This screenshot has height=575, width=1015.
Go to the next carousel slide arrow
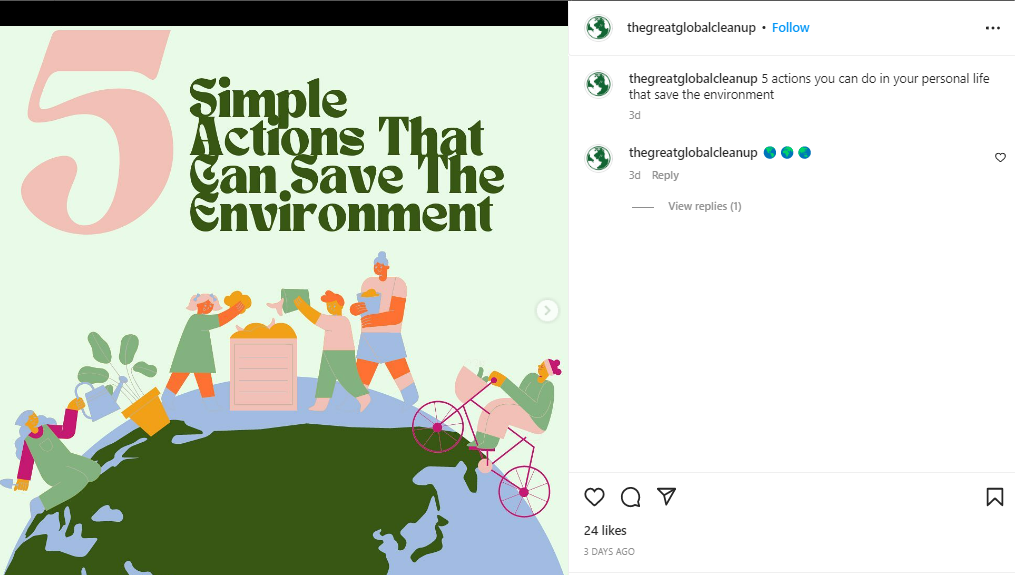point(547,311)
